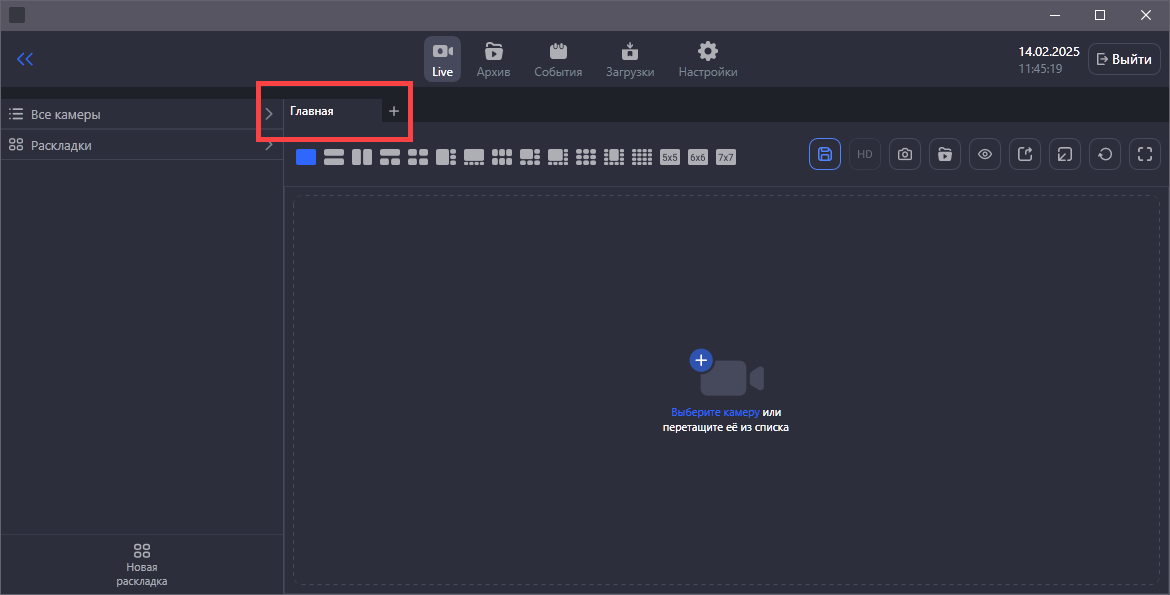1170x595 pixels.
Task: Click the shrink-to-corner arrow icon
Action: 1064,154
